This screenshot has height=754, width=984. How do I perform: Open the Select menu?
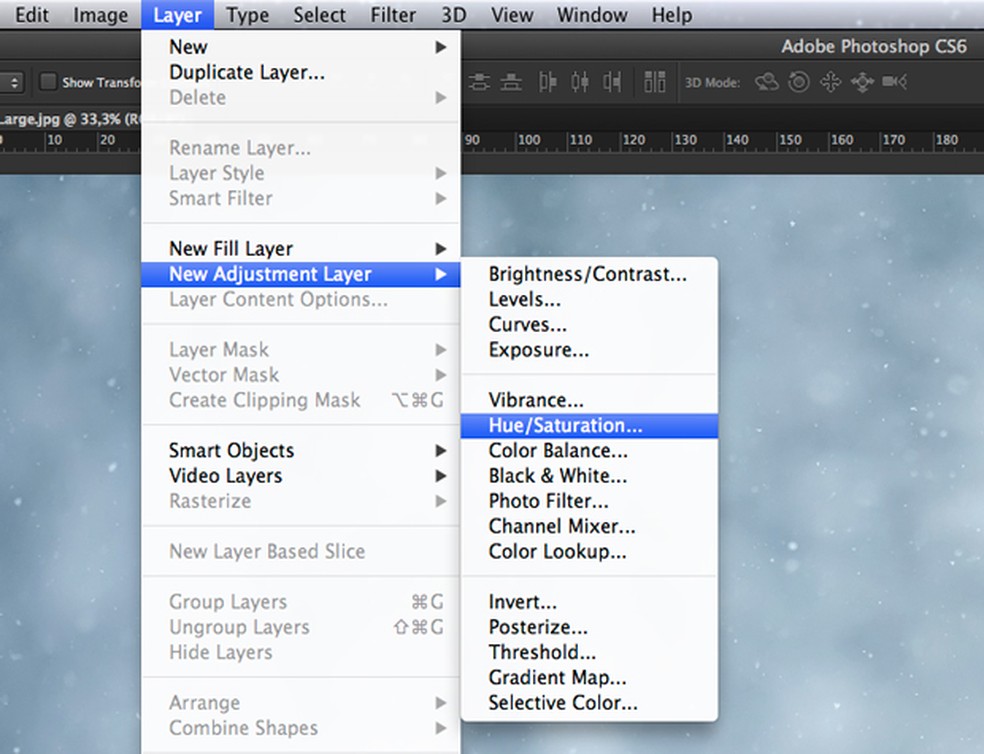coord(319,14)
